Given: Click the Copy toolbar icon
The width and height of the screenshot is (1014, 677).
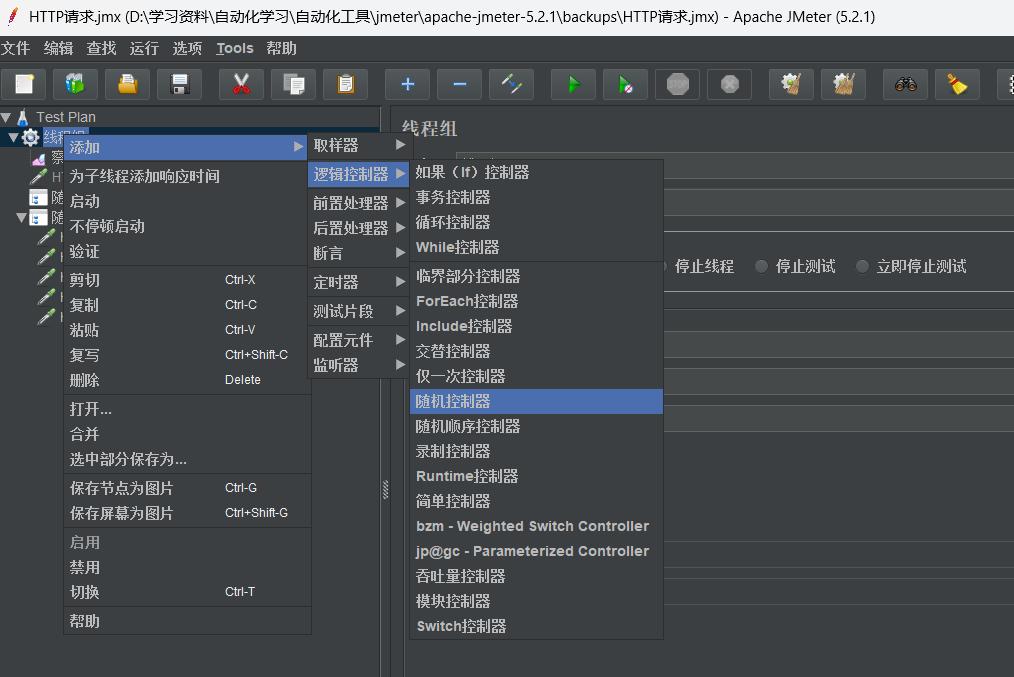Looking at the screenshot, I should pyautogui.click(x=294, y=84).
